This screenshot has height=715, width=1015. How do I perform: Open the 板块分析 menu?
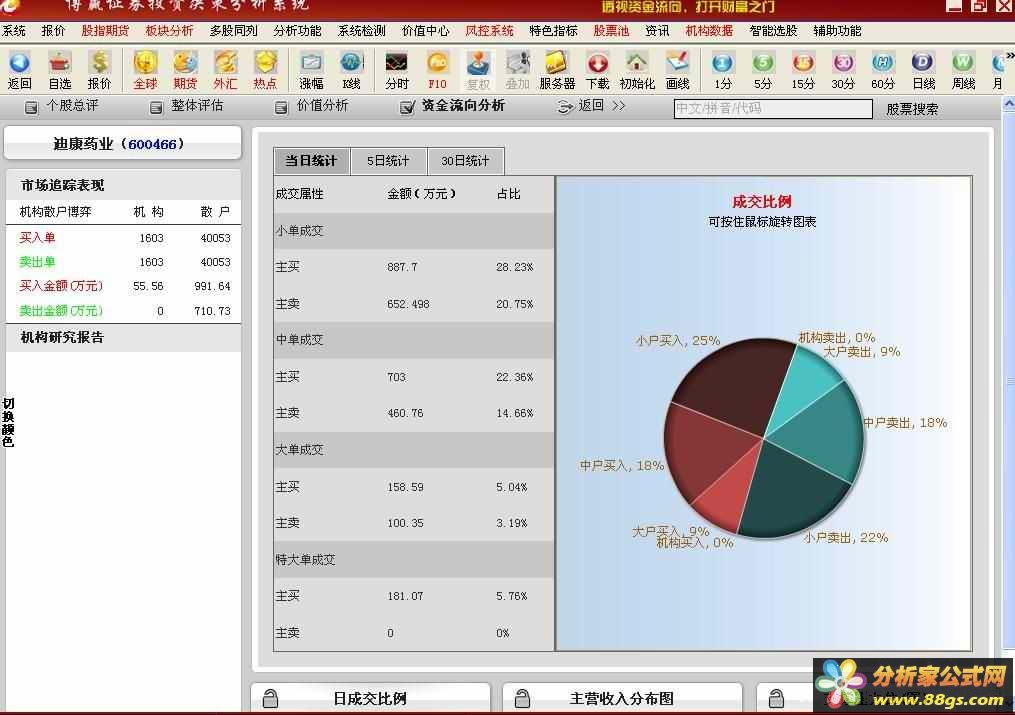[x=169, y=30]
